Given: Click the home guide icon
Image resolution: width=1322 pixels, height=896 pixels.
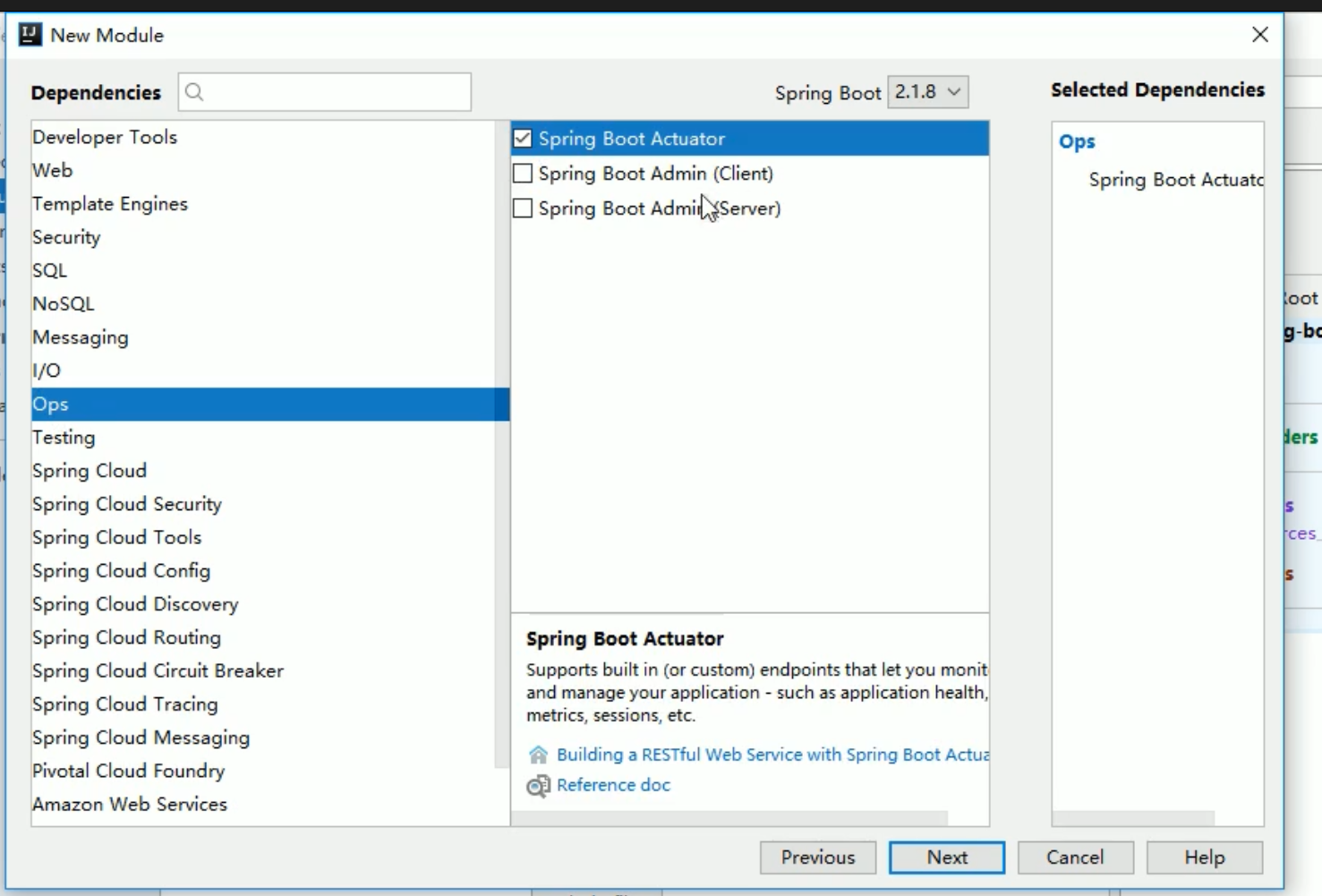Looking at the screenshot, I should 538,755.
